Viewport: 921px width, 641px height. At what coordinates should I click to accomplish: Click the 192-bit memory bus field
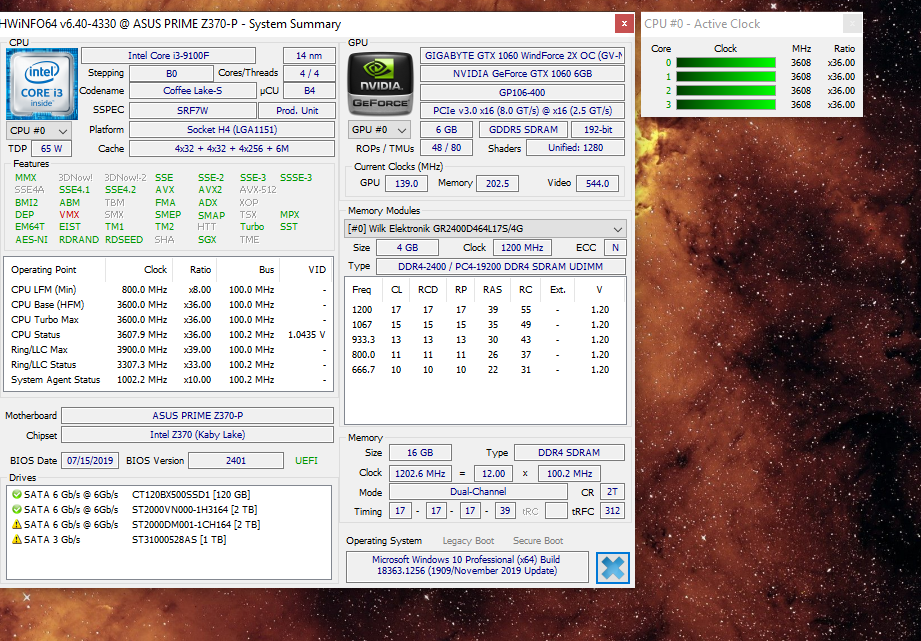598,130
